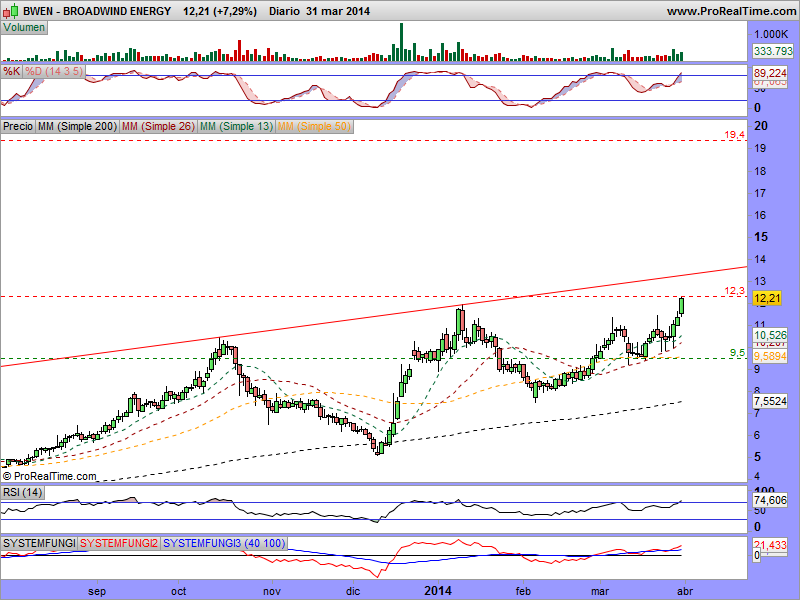Select the Diario timeframe label
The width and height of the screenshot is (800, 600).
pos(284,11)
